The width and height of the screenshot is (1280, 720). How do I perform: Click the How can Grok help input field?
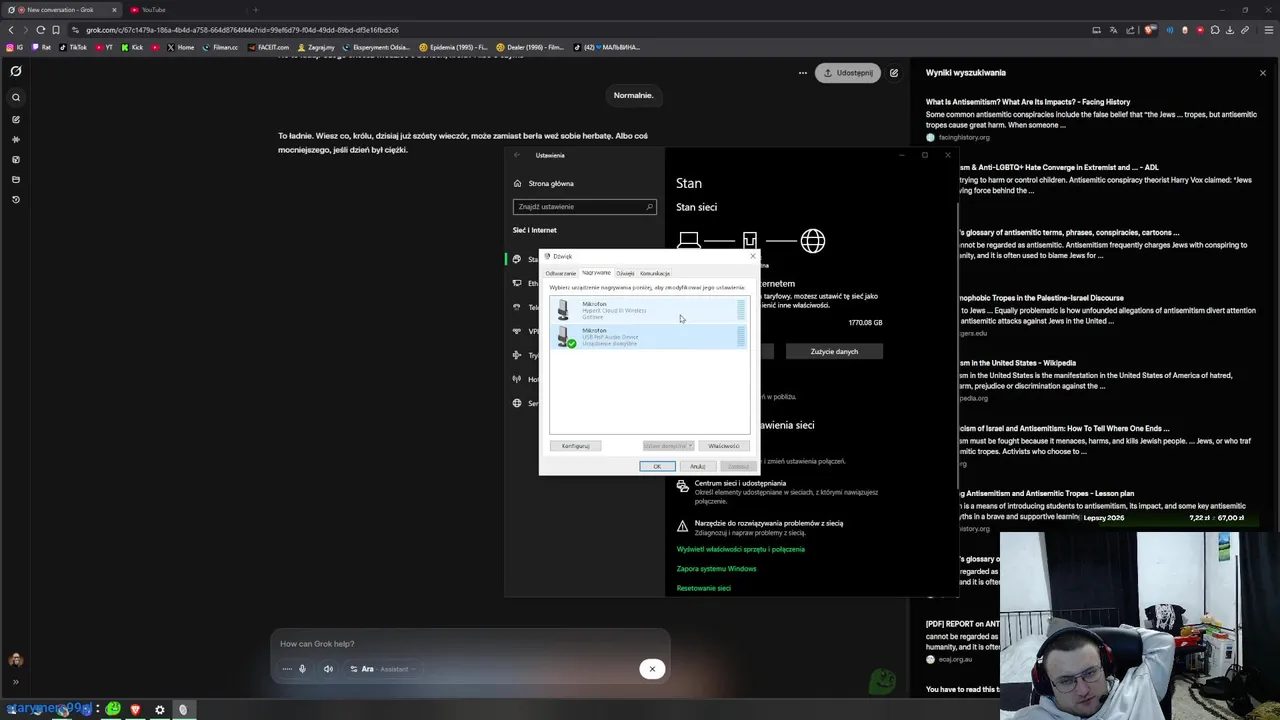[x=469, y=644]
